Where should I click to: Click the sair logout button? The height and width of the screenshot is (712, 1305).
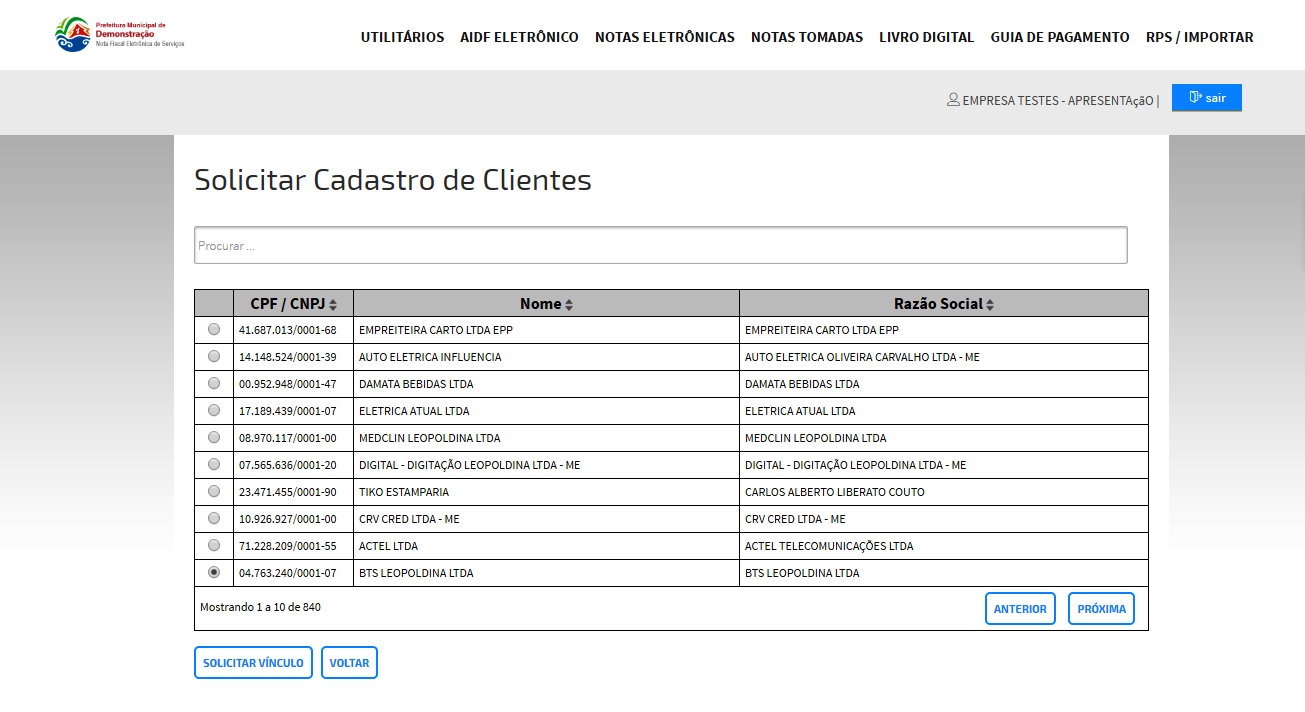coord(1206,98)
